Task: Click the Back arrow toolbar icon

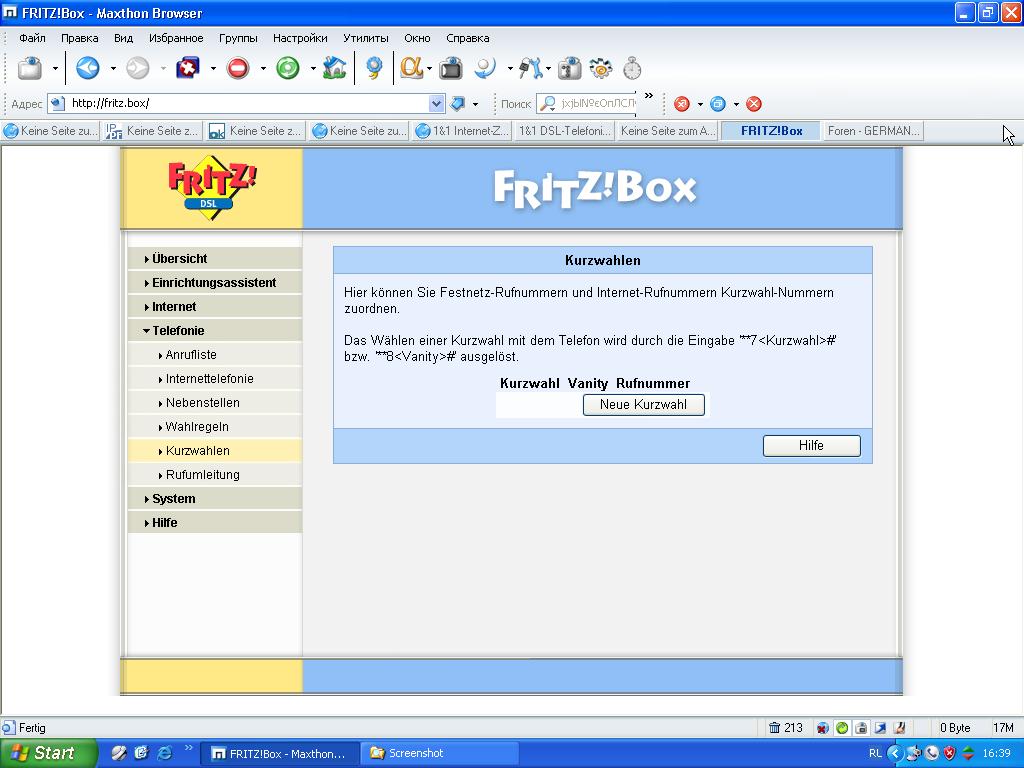Action: 88,68
